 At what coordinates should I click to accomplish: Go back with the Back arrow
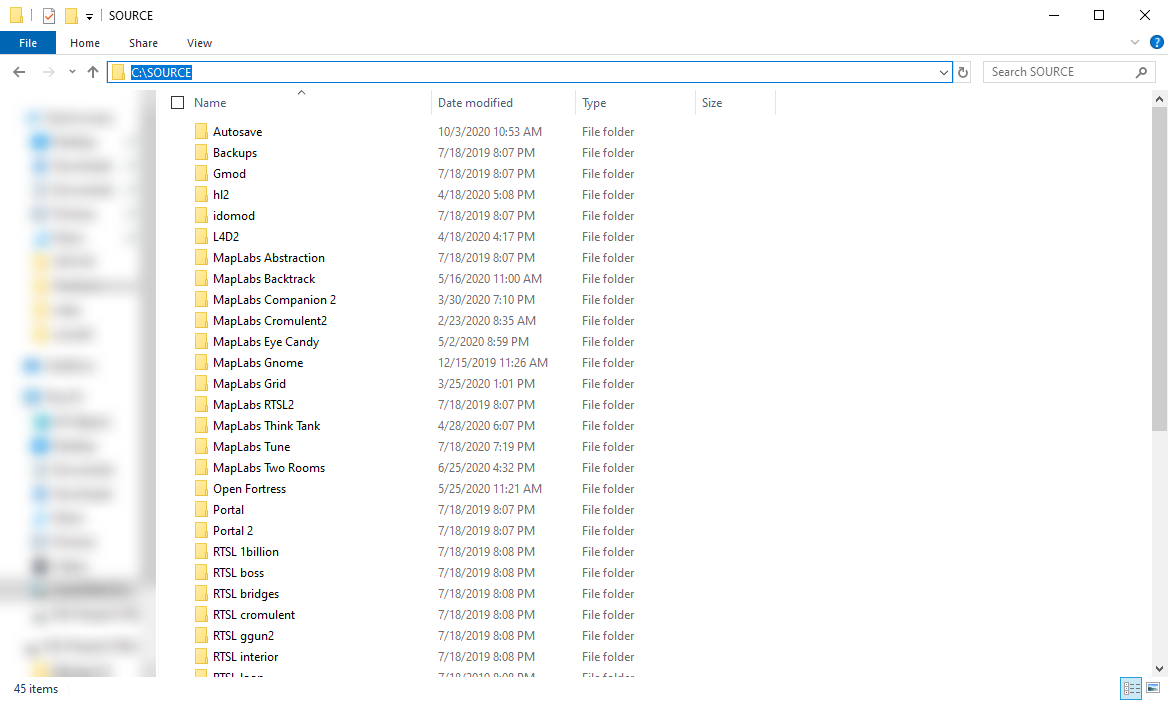19,72
